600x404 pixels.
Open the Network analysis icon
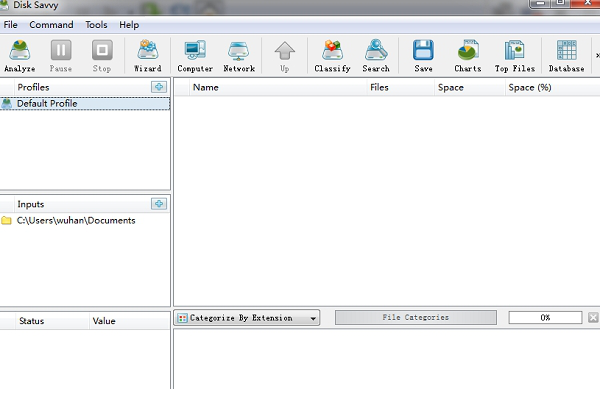tap(239, 56)
